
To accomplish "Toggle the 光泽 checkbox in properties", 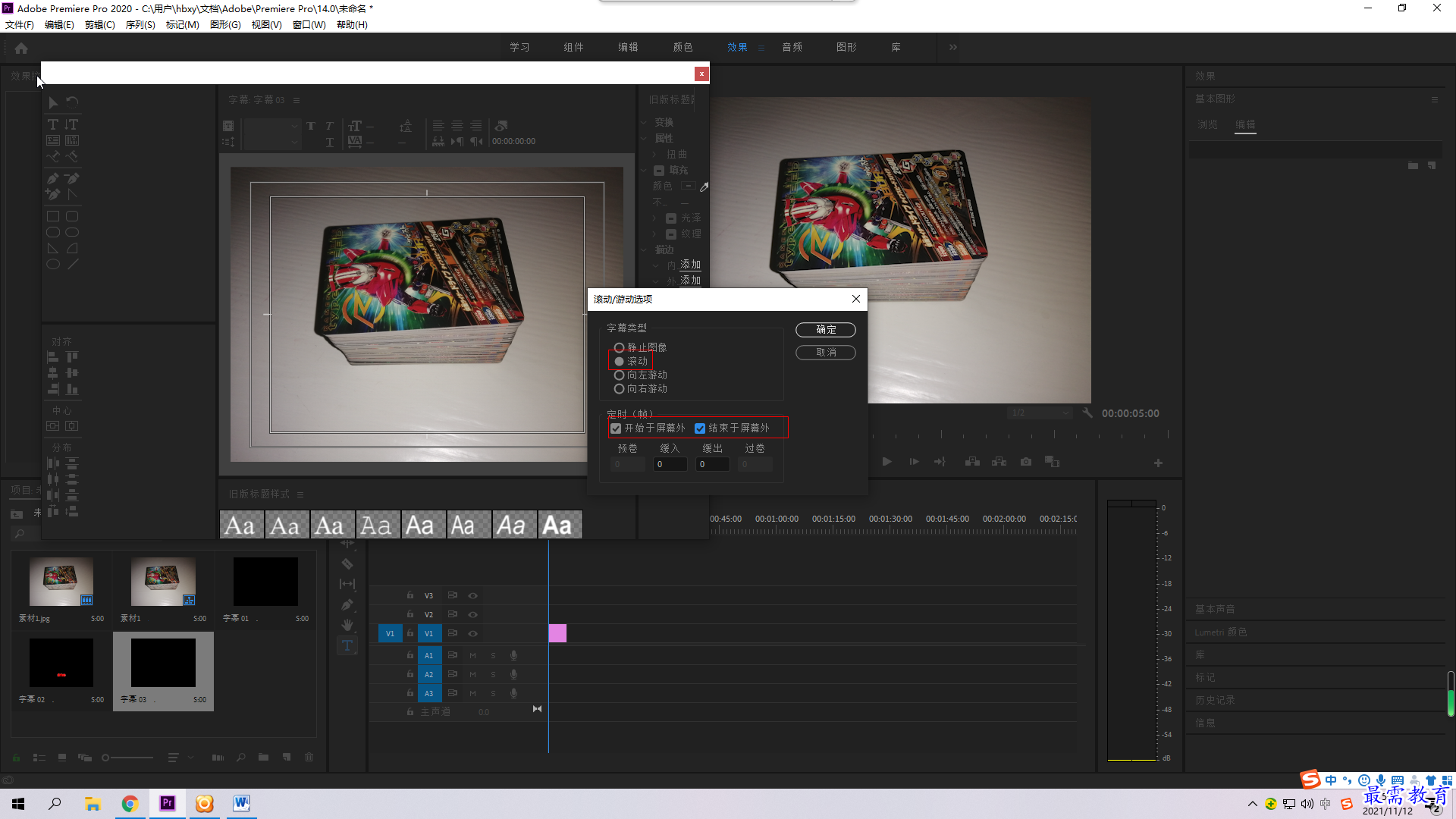I will (671, 218).
